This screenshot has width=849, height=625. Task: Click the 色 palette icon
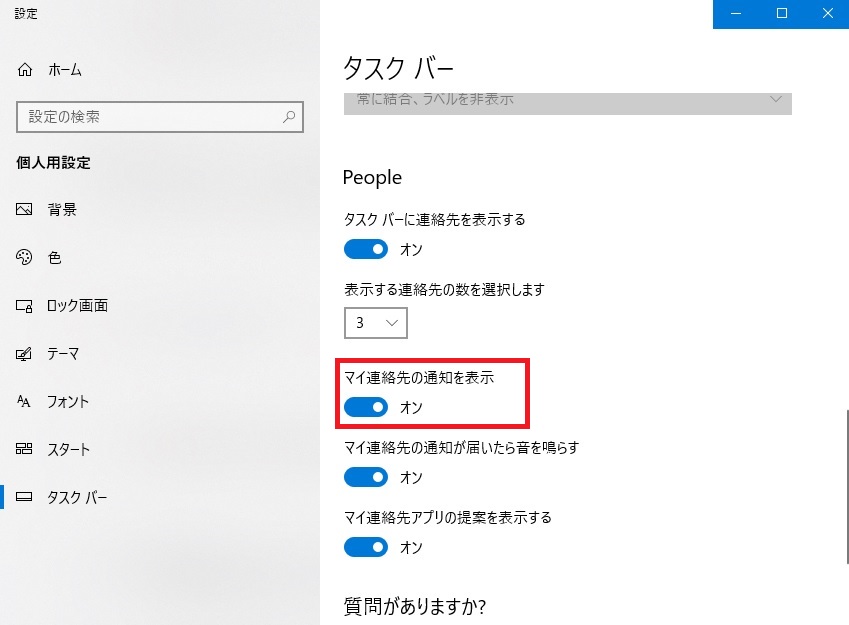(24, 257)
